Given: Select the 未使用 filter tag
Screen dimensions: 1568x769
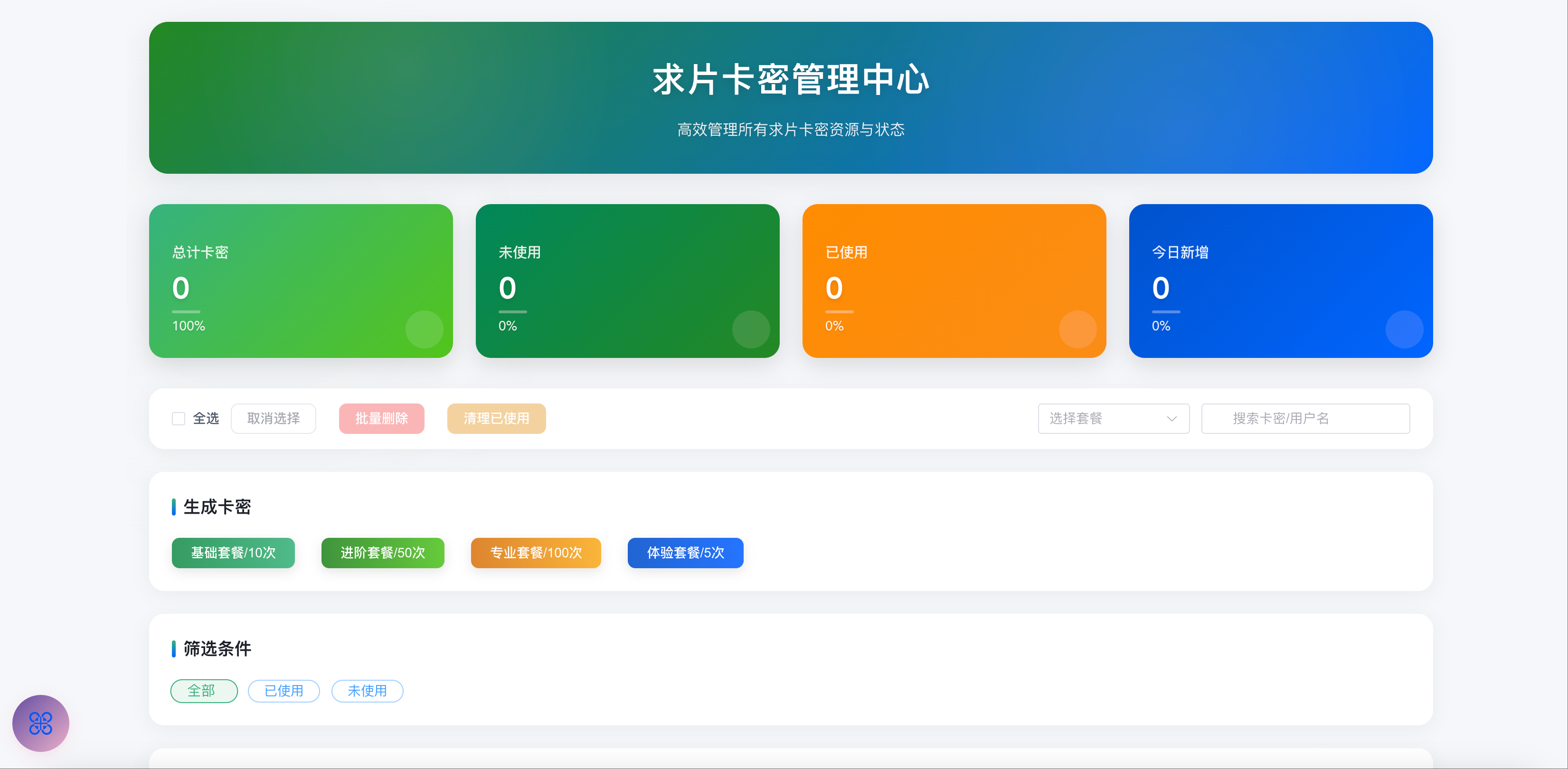Looking at the screenshot, I should [x=367, y=691].
